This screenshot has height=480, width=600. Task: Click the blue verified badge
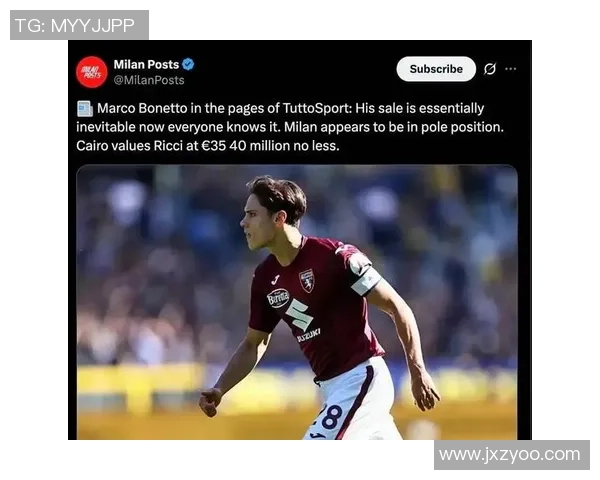pos(188,64)
